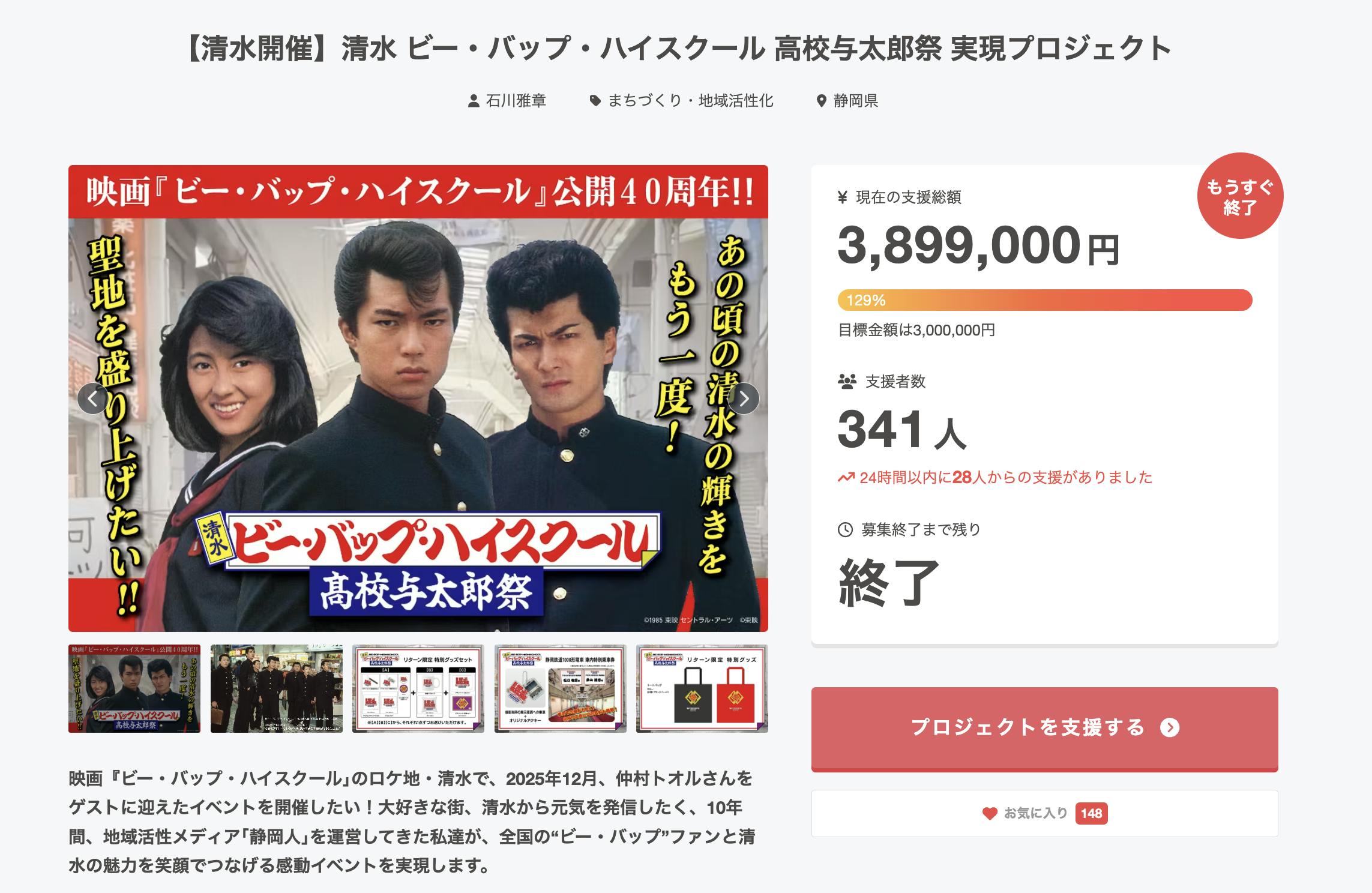Open project owner 石川雅章 profile link
This screenshot has width=1372, height=893.
pyautogui.click(x=516, y=101)
